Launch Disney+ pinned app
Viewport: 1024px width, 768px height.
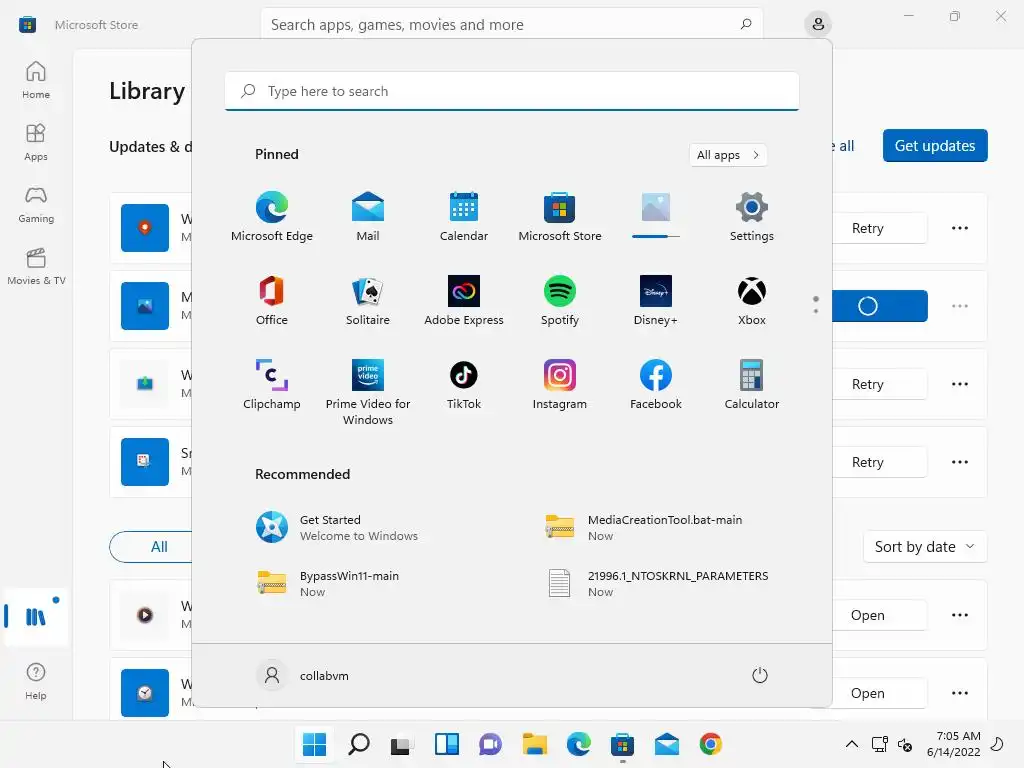[656, 300]
